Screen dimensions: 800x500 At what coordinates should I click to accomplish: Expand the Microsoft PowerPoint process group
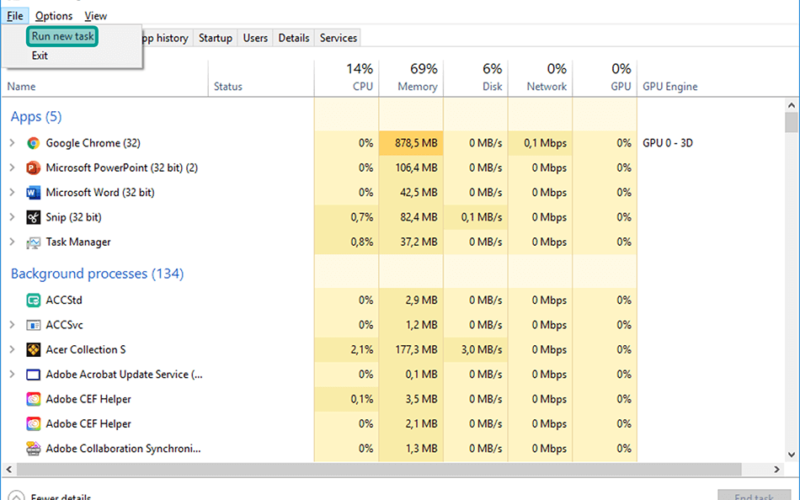pyautogui.click(x=12, y=167)
